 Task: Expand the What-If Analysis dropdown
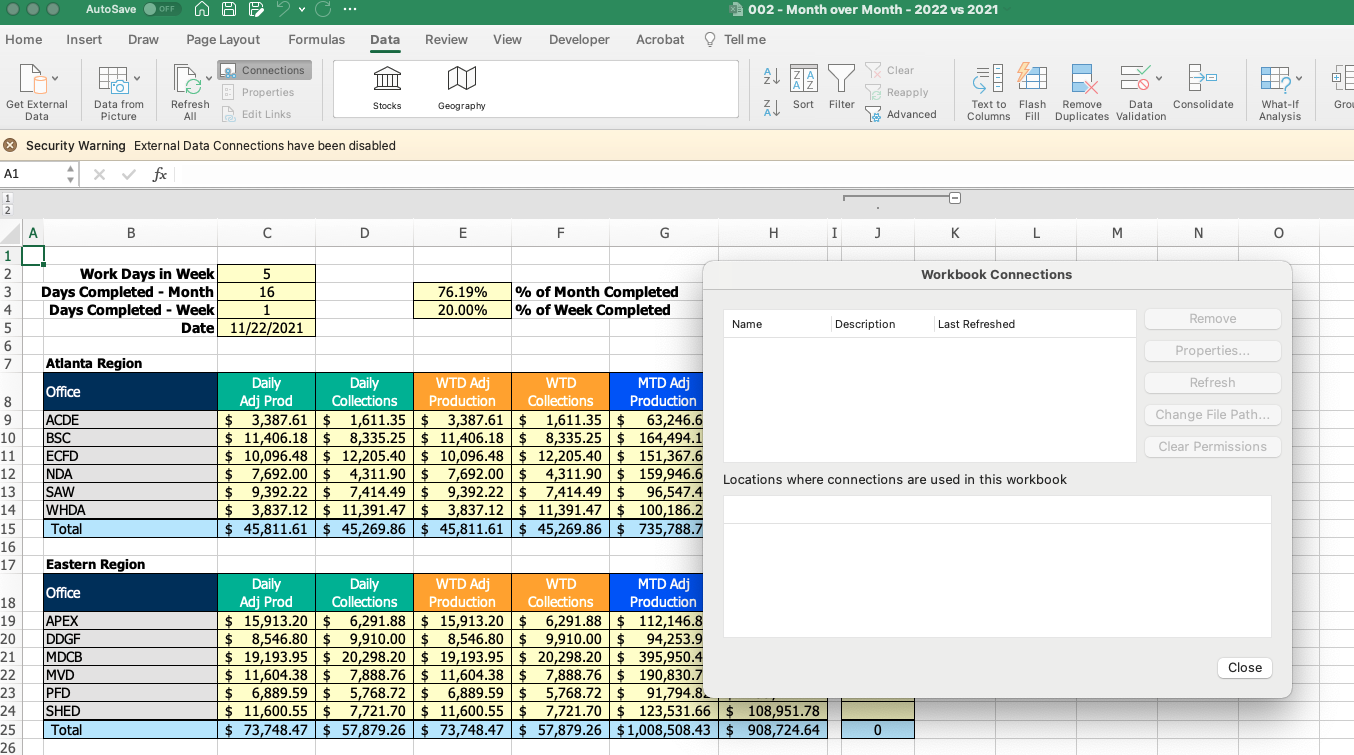click(x=1299, y=78)
